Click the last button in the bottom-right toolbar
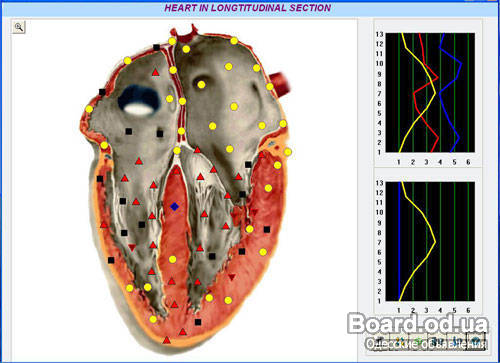Viewport: 500px width, 363px height. [477, 342]
